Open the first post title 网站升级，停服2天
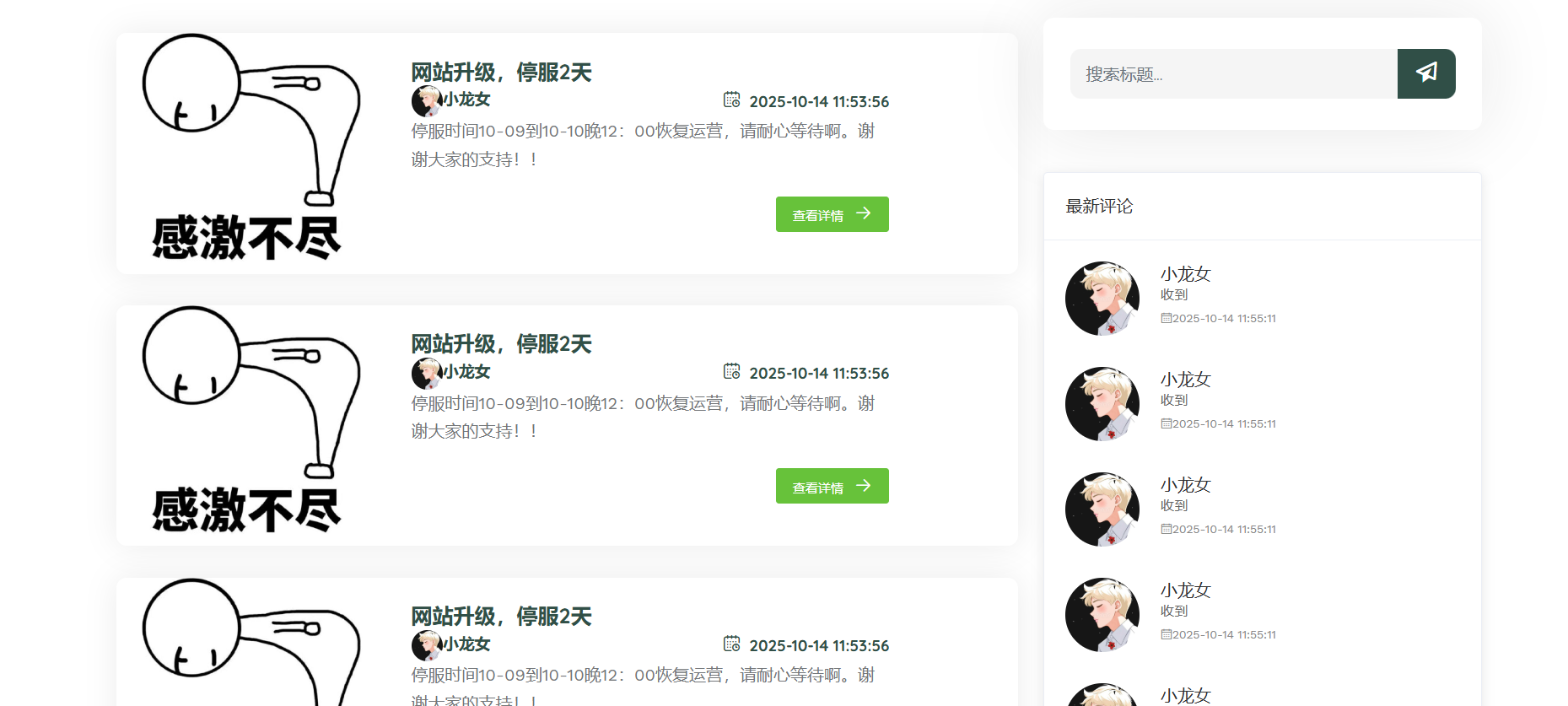Image resolution: width=1568 pixels, height=706 pixels. 502,73
